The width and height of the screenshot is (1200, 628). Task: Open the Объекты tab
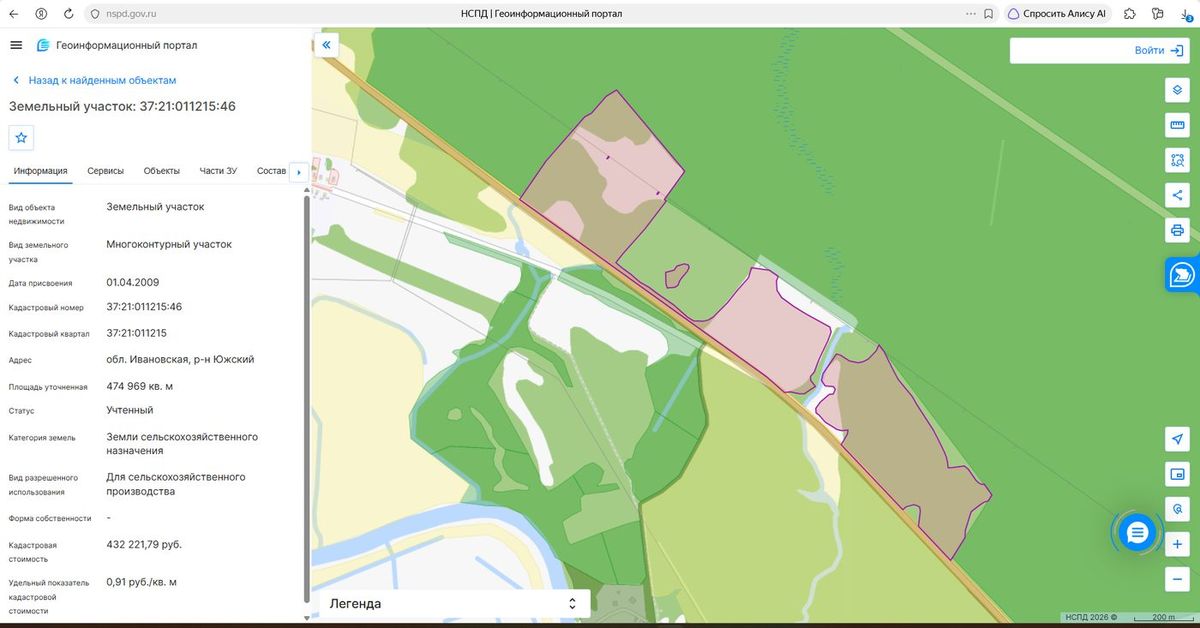162,171
